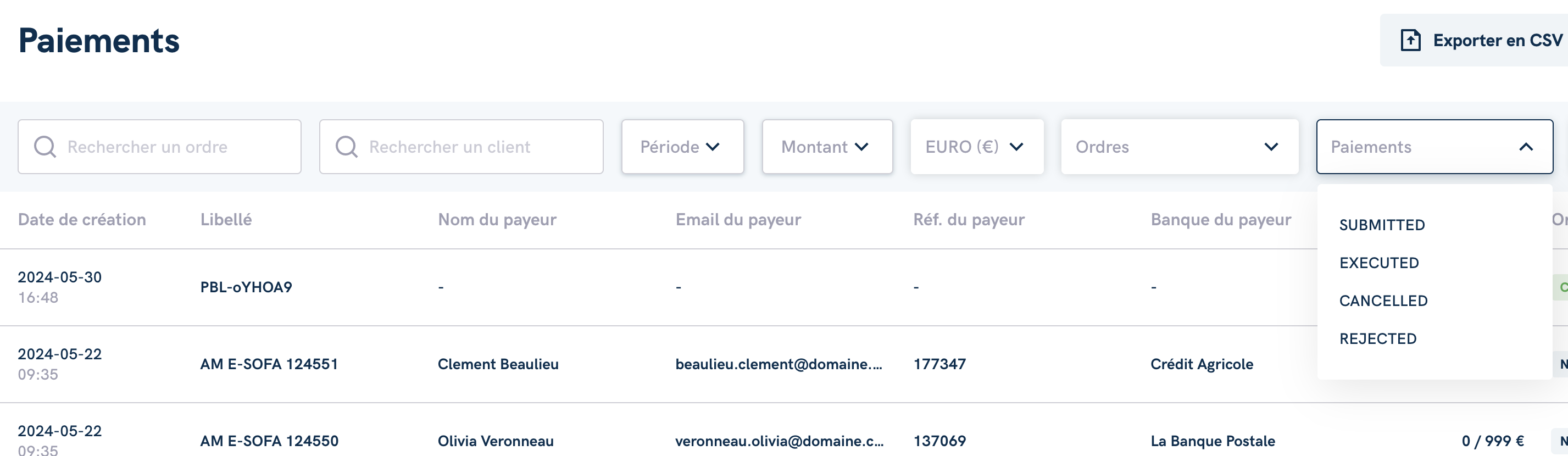Open the Montant filter dropdown
This screenshot has width=1568, height=456.
827,147
